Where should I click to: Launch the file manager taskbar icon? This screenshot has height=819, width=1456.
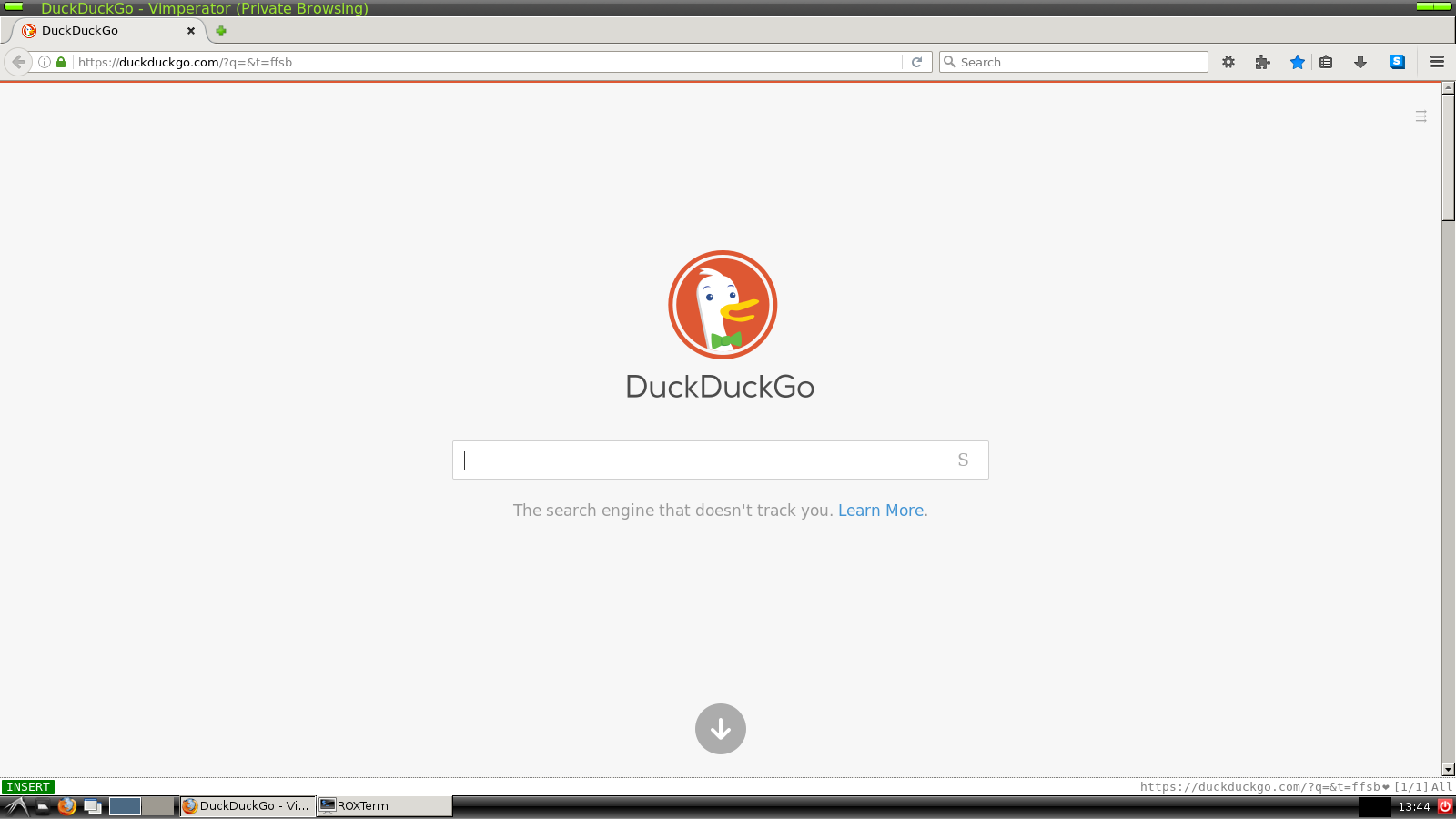42,806
